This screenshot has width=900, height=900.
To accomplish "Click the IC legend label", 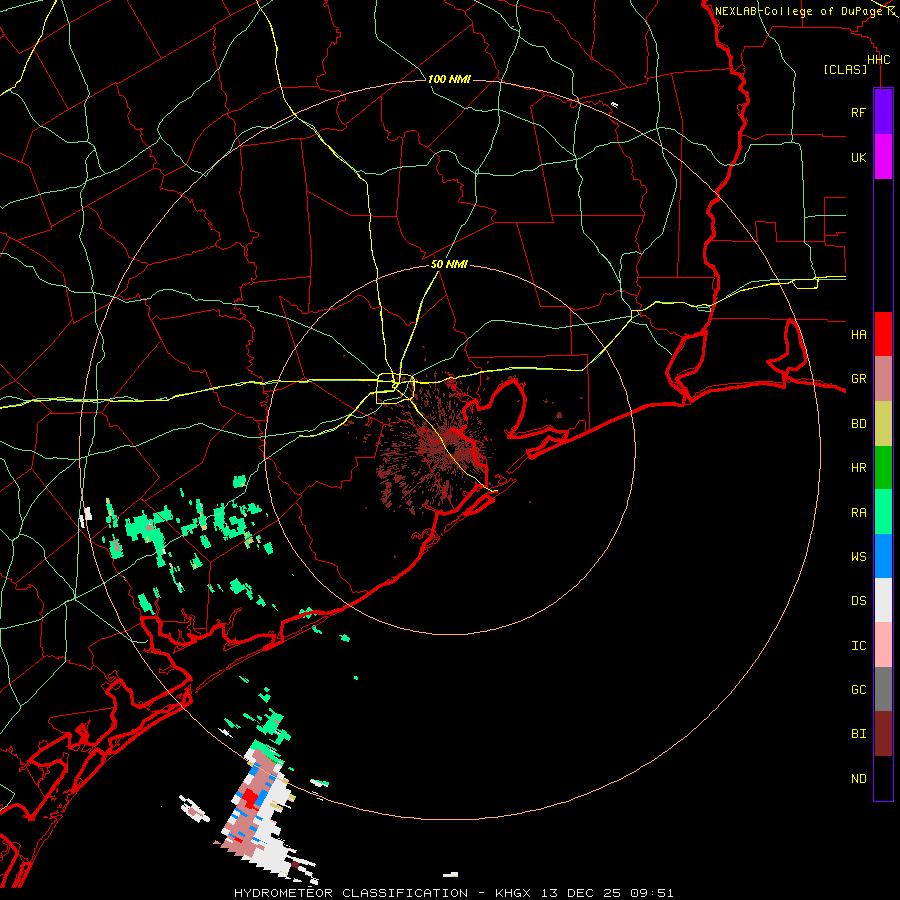I will [859, 645].
